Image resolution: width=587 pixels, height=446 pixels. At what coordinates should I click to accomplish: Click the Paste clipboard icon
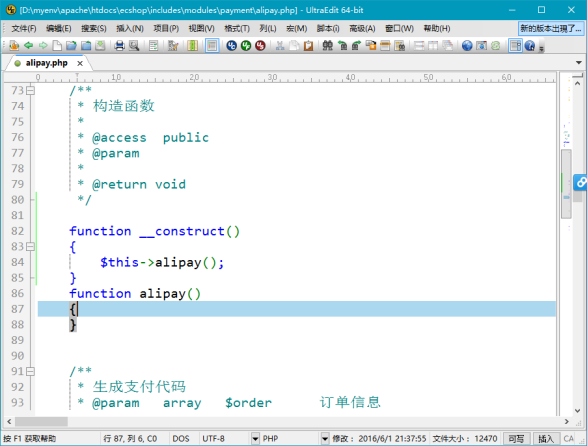308,46
